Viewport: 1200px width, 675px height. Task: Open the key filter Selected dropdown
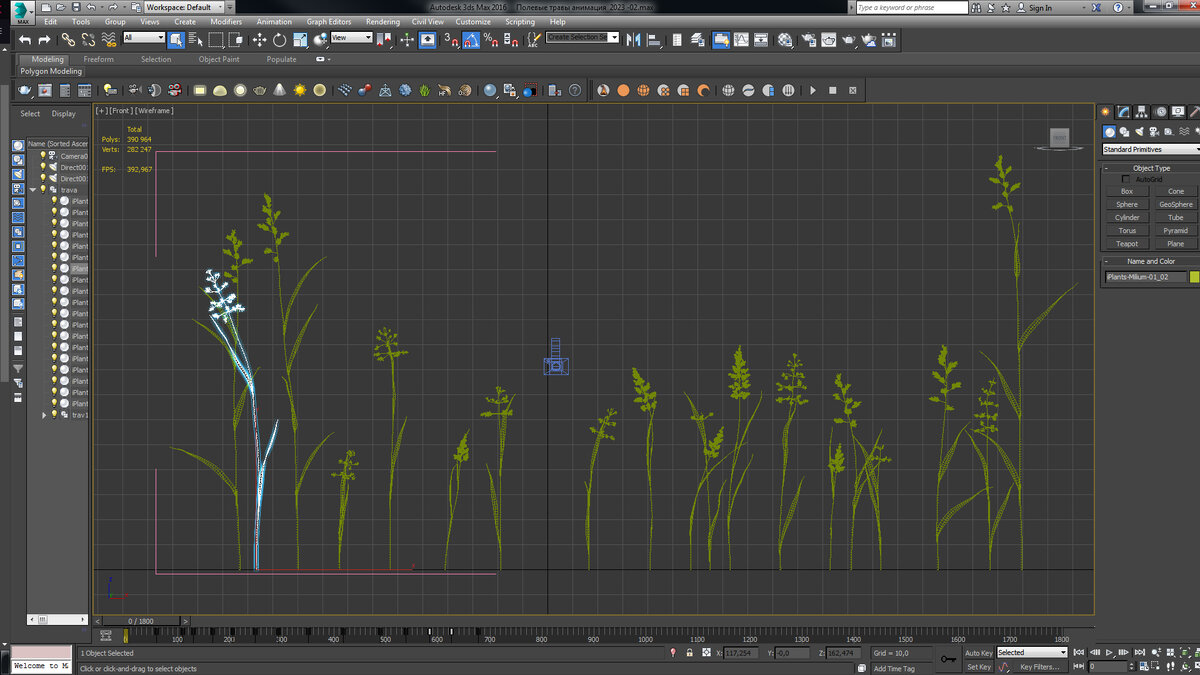coord(1032,653)
